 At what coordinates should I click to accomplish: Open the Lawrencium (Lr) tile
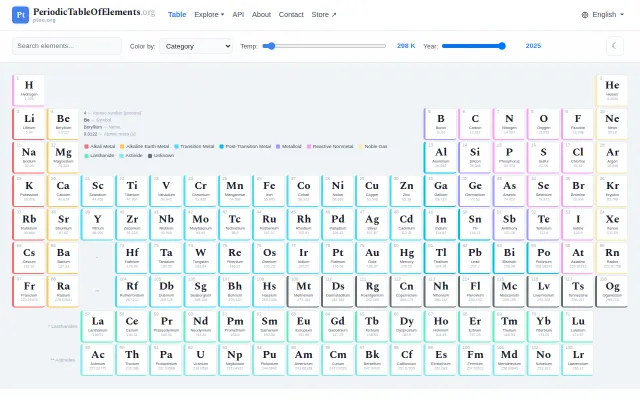[x=578, y=360]
